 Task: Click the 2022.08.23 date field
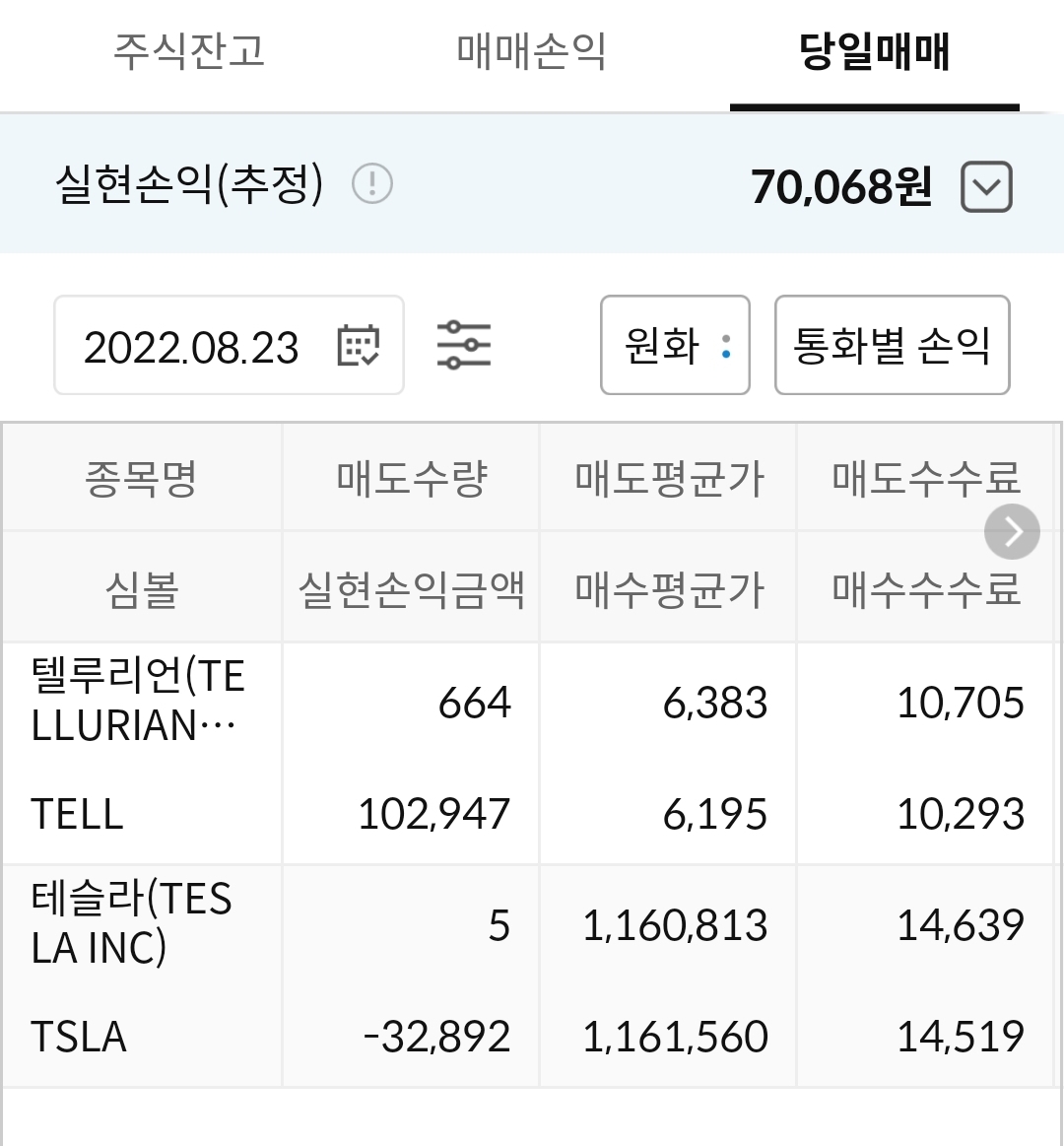(191, 347)
